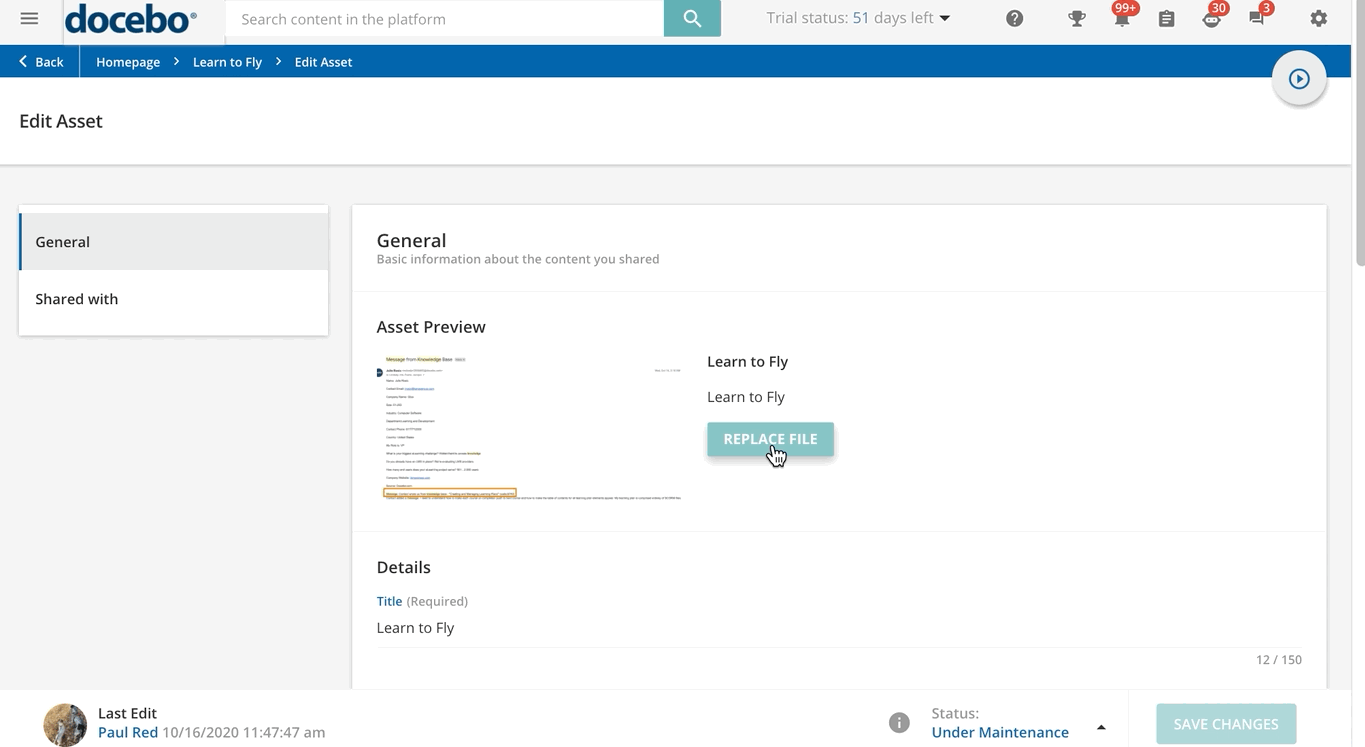Select the General sidebar tab
1365x747 pixels.
173,242
